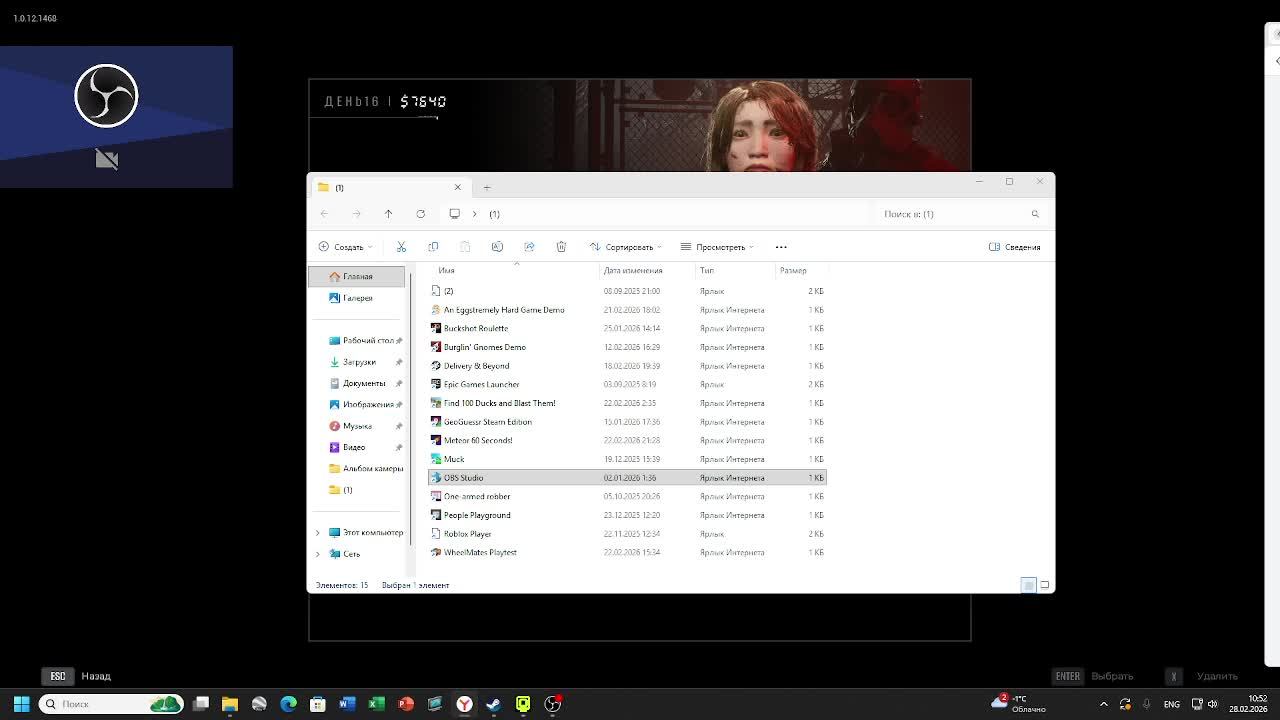Viewport: 1280px width, 720px height.
Task: Open the Создать dropdown menu
Action: (346, 247)
